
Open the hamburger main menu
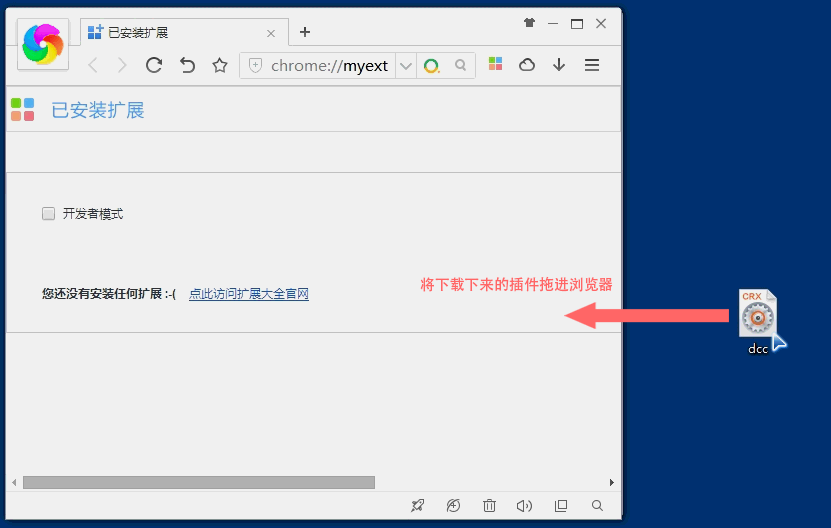point(592,65)
